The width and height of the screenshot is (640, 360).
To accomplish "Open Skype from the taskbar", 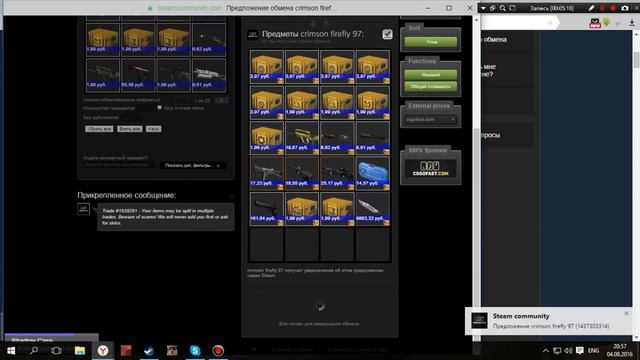I will [x=195, y=351].
